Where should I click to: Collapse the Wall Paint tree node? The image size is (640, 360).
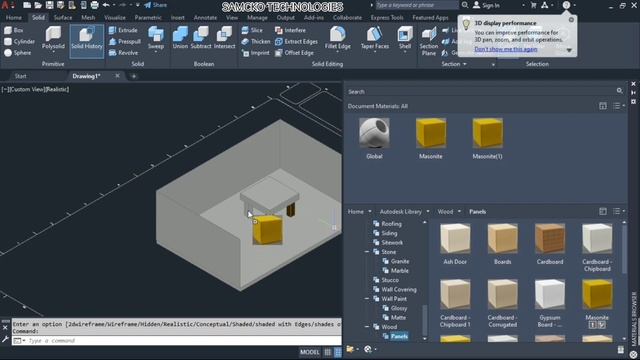pyautogui.click(x=367, y=299)
